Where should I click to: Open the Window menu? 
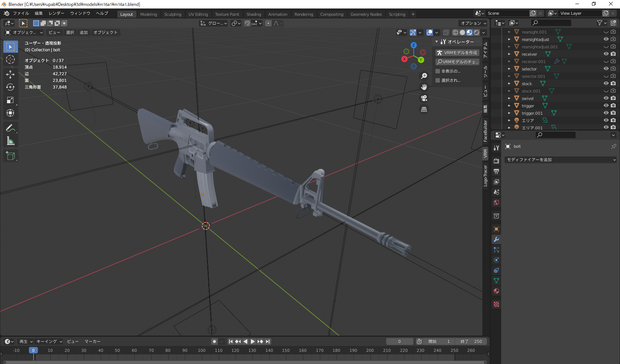pos(80,13)
